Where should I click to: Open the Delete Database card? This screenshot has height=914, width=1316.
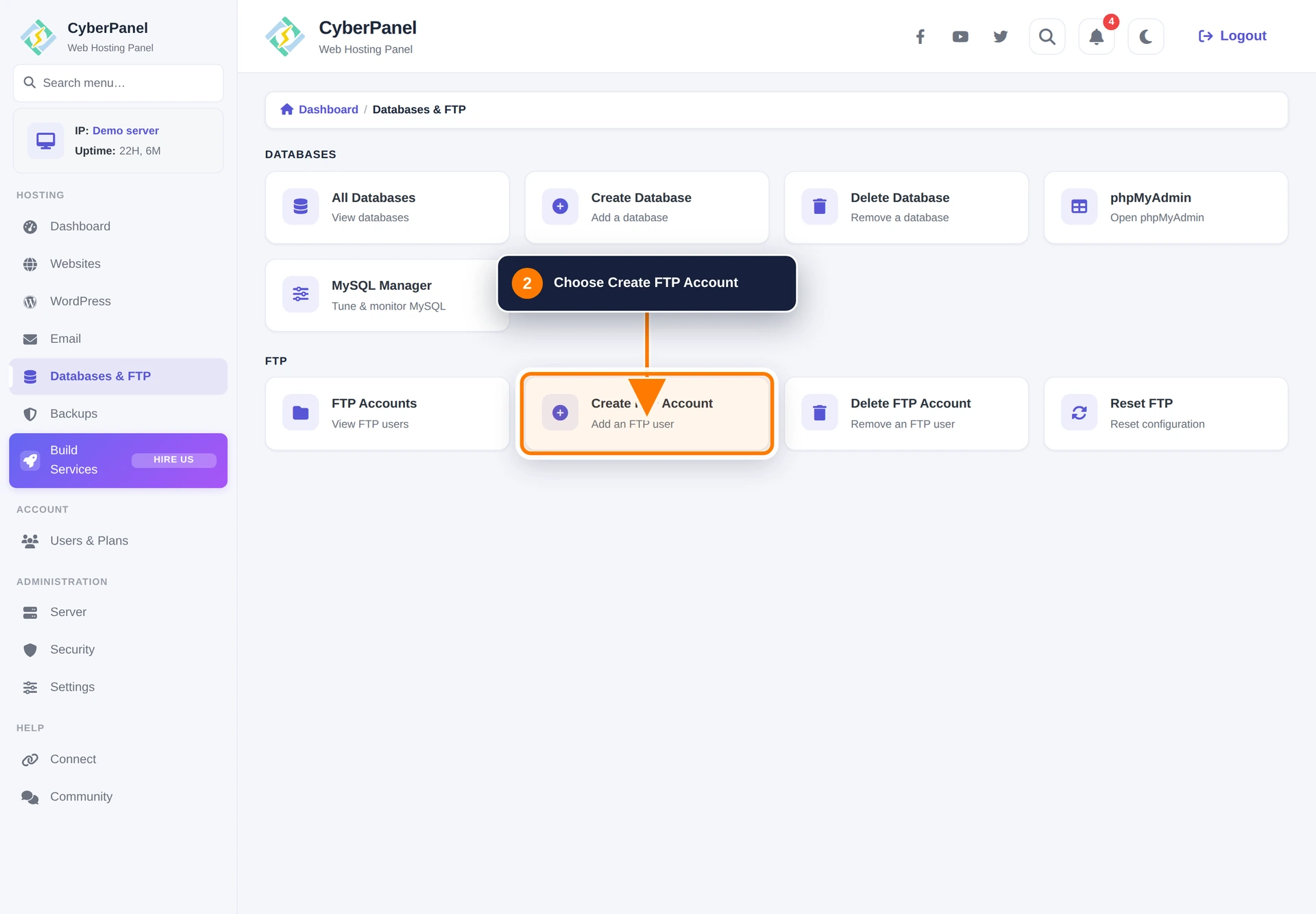pyautogui.click(x=907, y=208)
